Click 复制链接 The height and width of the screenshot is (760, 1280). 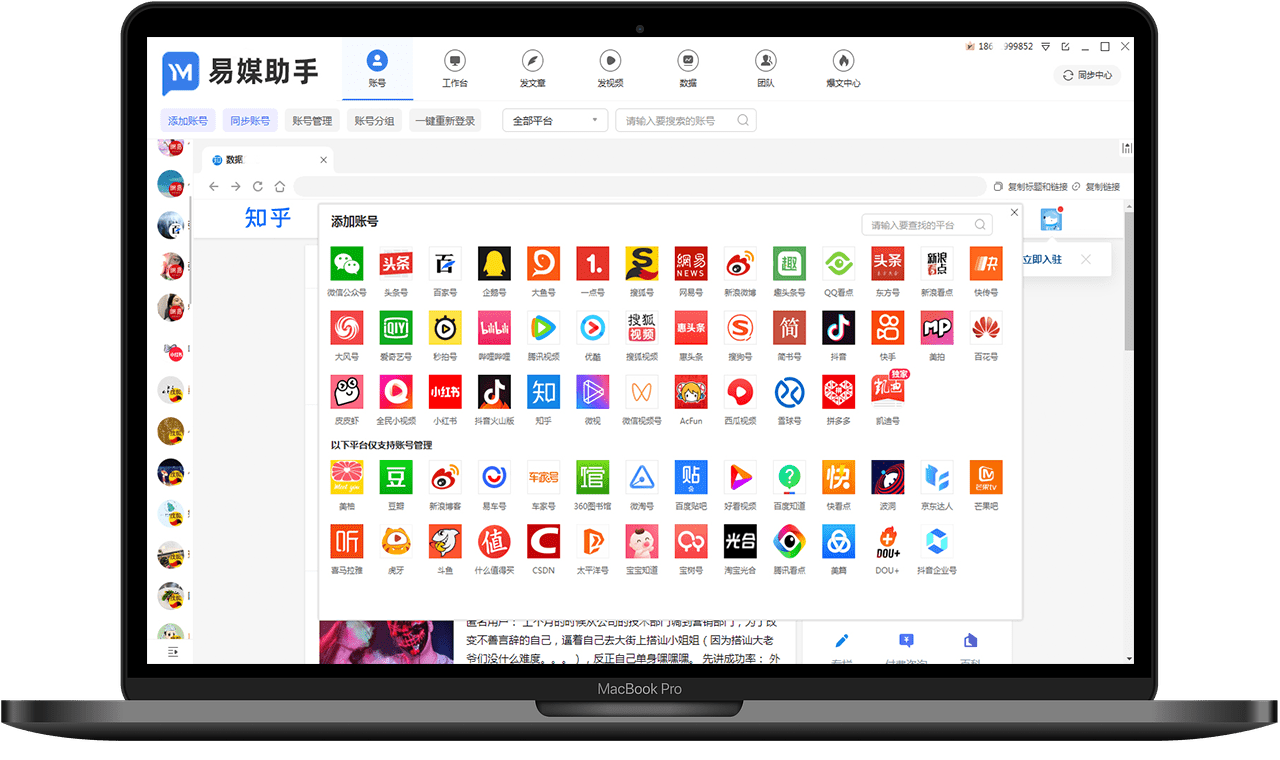click(x=1096, y=187)
